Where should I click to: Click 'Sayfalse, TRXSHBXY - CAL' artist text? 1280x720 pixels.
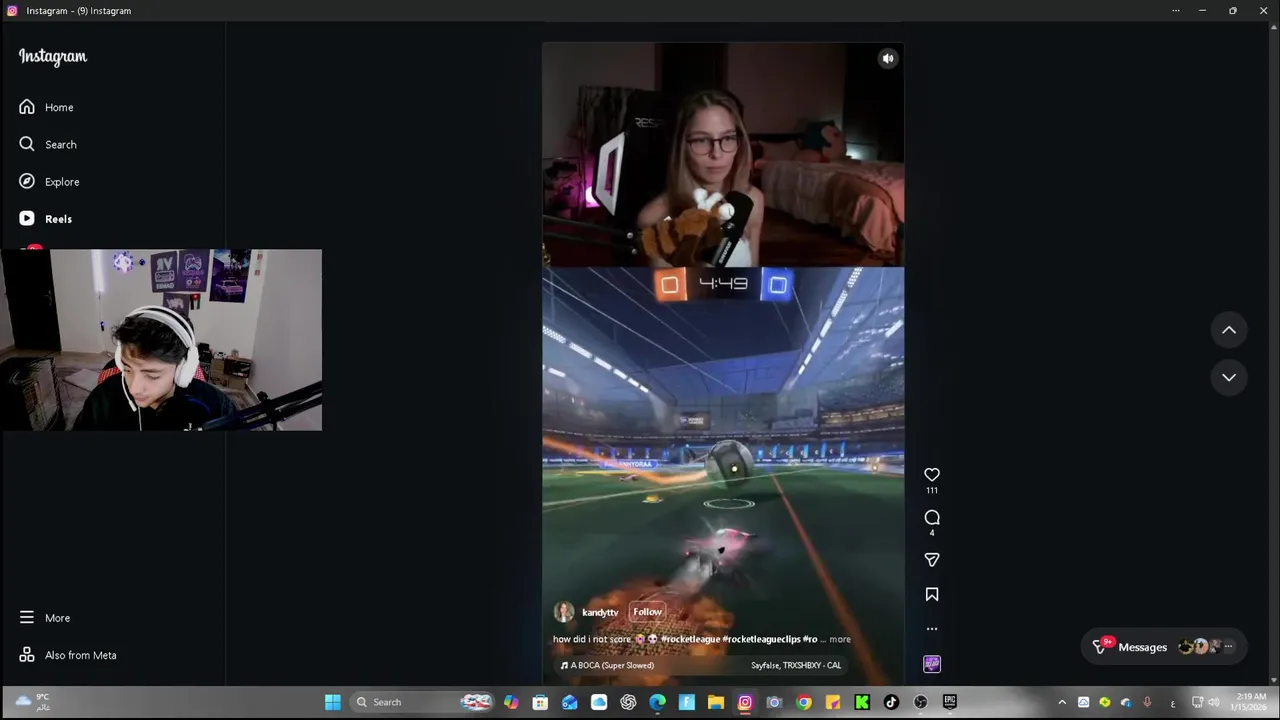point(796,665)
